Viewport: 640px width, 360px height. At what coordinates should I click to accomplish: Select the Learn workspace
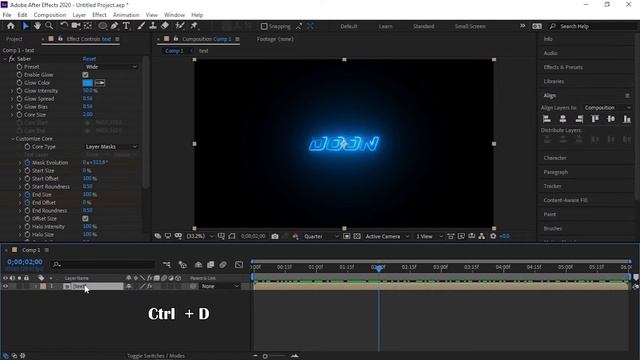385,26
